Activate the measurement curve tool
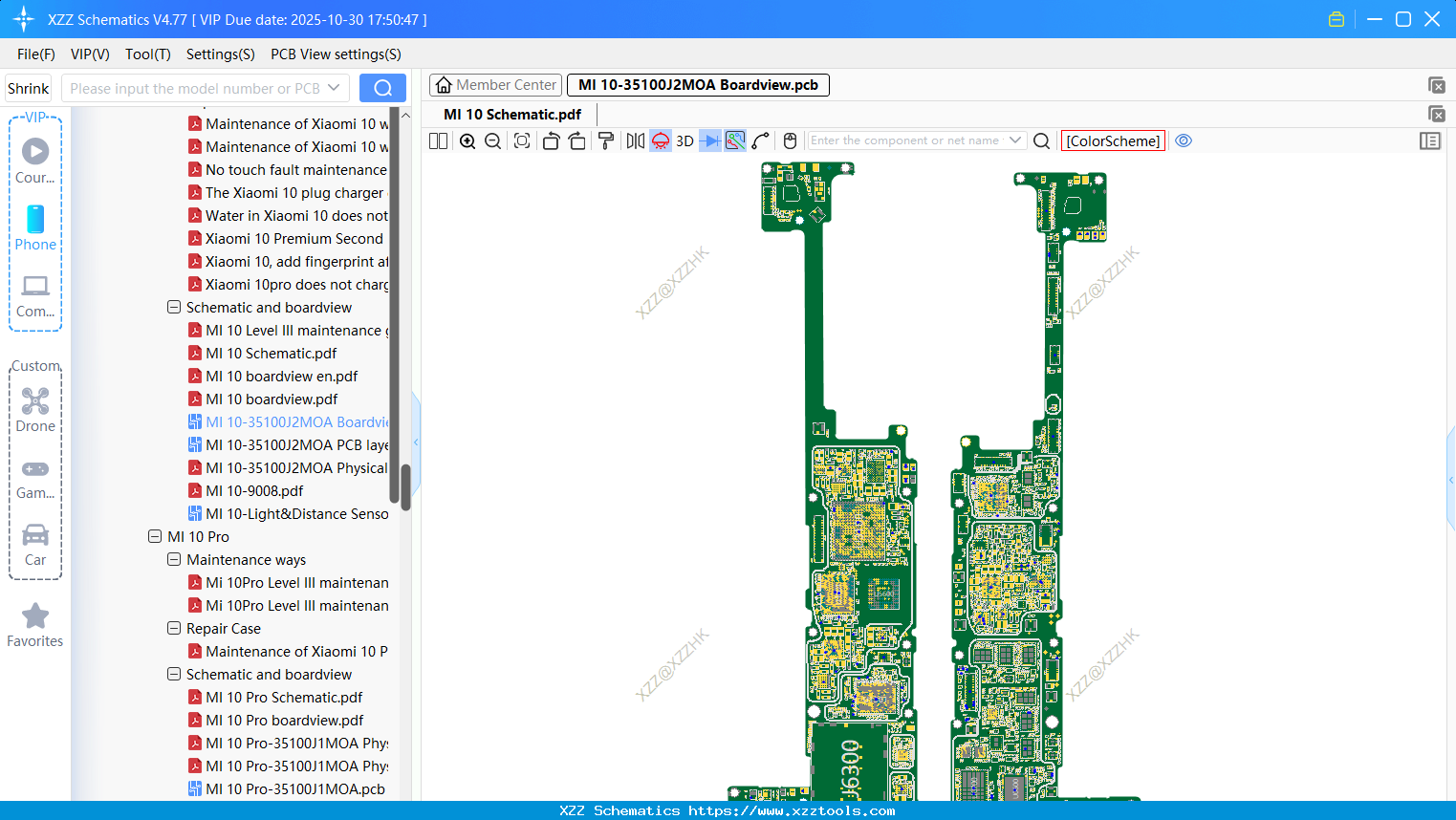The height and width of the screenshot is (820, 1456). pos(761,140)
